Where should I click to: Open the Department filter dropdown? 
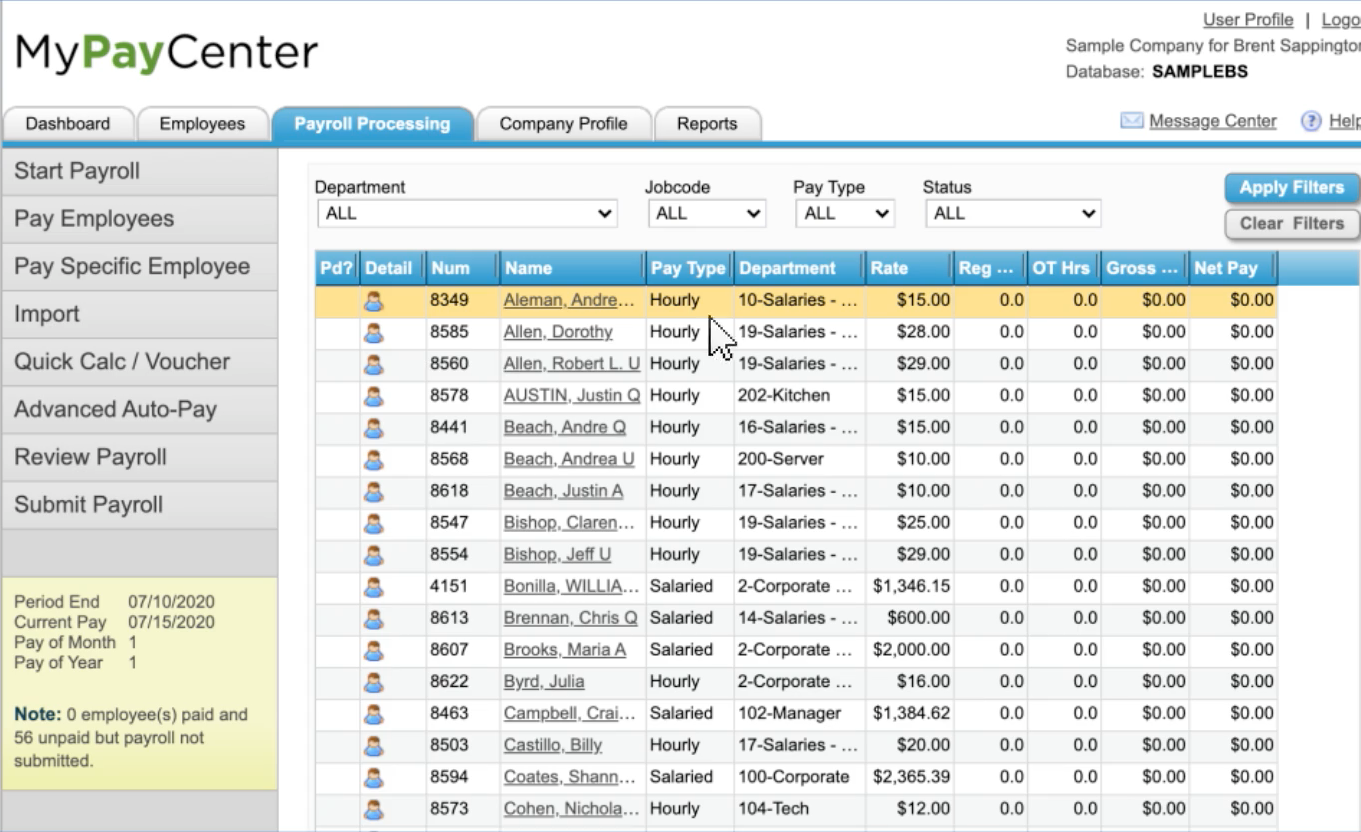(x=468, y=213)
